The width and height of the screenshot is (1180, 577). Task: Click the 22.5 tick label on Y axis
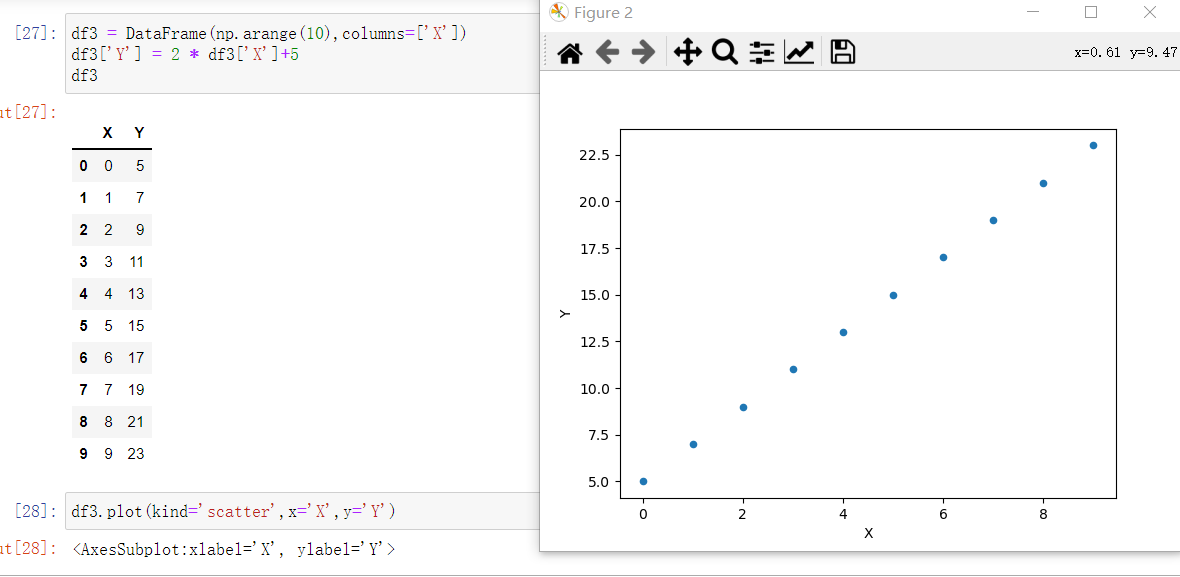pyautogui.click(x=595, y=155)
